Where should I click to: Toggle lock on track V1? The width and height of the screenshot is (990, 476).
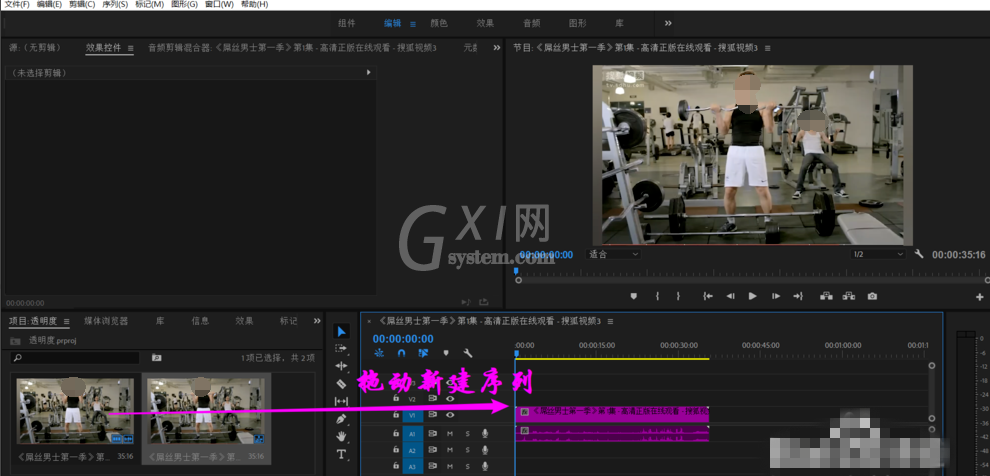coord(395,415)
